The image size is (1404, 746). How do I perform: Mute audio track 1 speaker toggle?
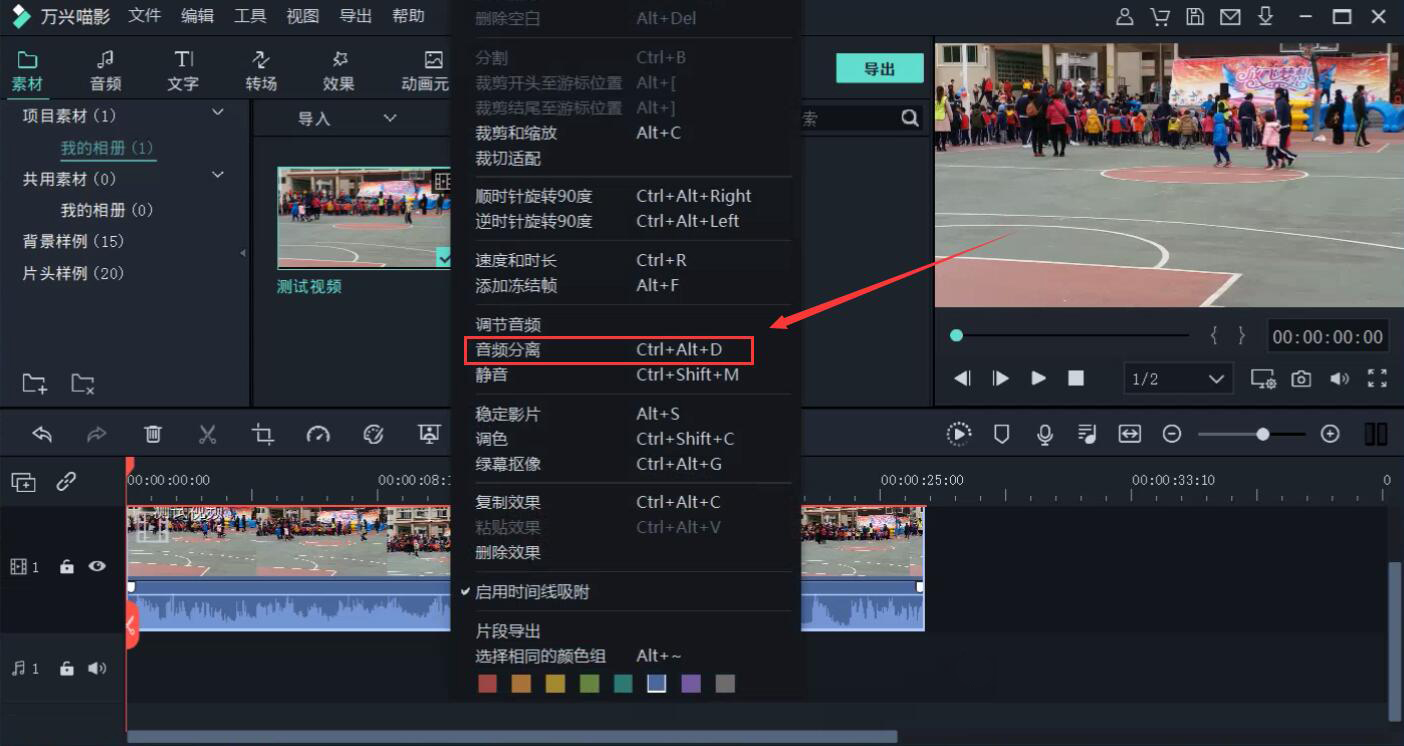(97, 668)
